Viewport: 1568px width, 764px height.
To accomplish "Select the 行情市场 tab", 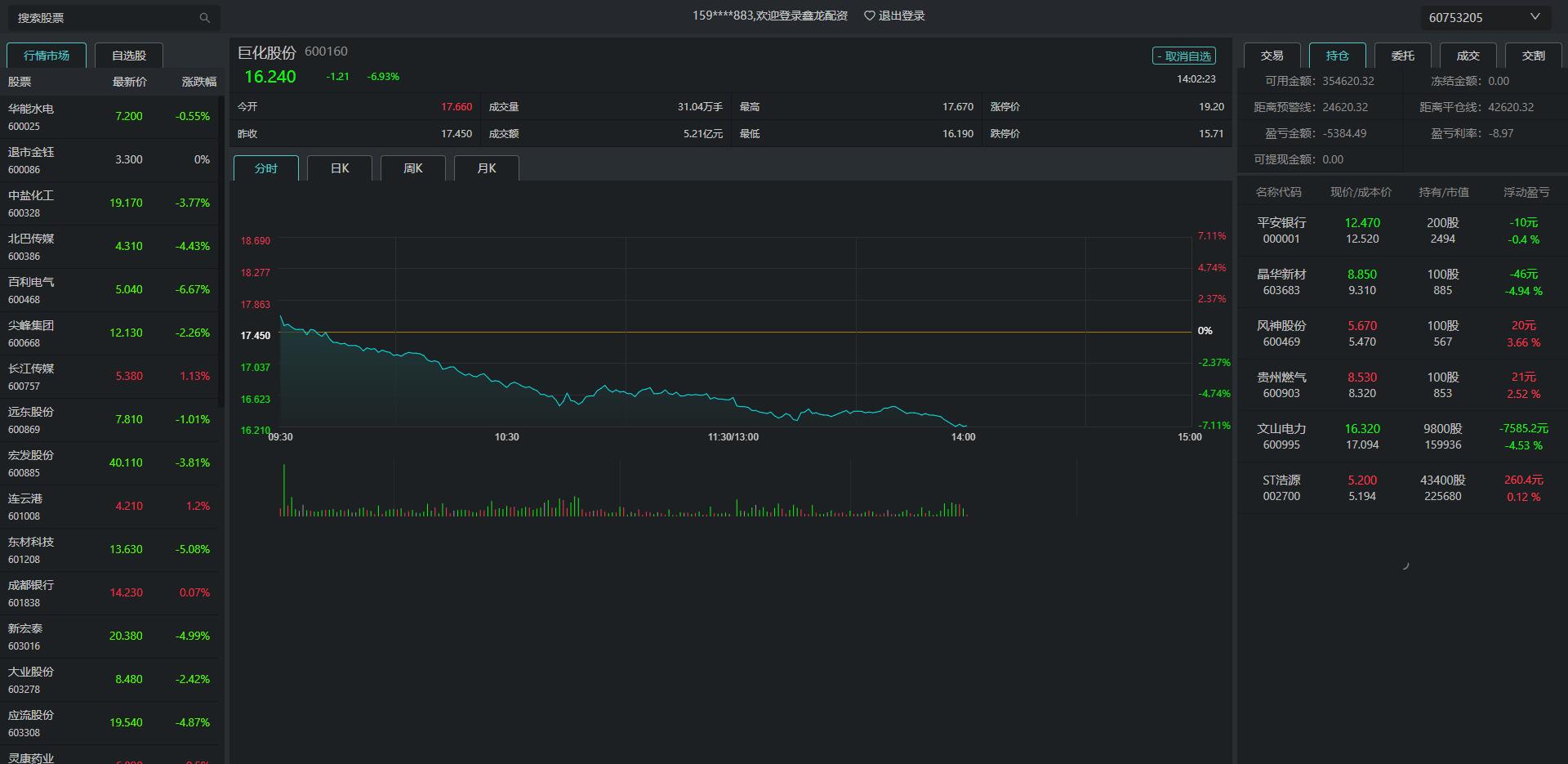I will [47, 56].
